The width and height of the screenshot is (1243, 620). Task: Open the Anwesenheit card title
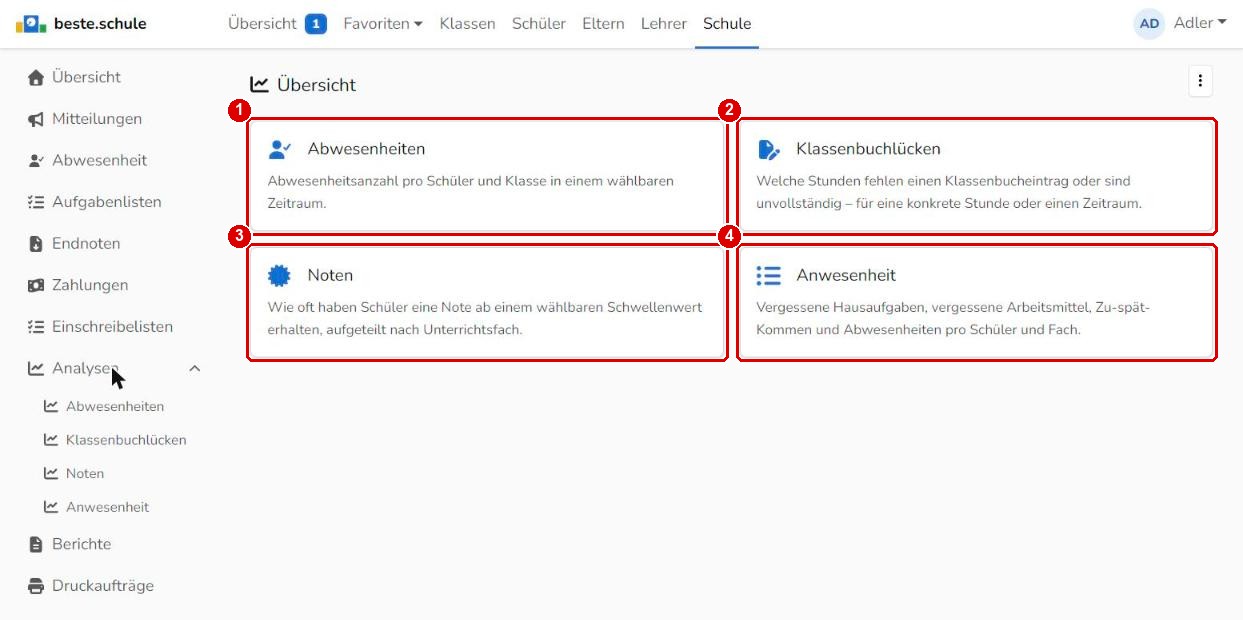click(846, 275)
